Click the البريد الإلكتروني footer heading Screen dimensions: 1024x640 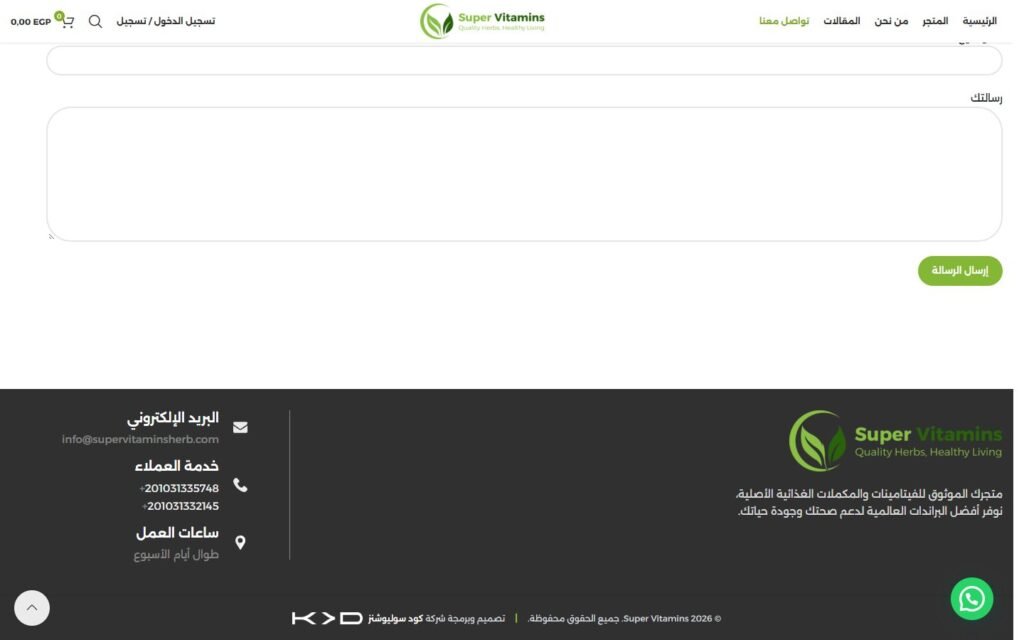[173, 418]
